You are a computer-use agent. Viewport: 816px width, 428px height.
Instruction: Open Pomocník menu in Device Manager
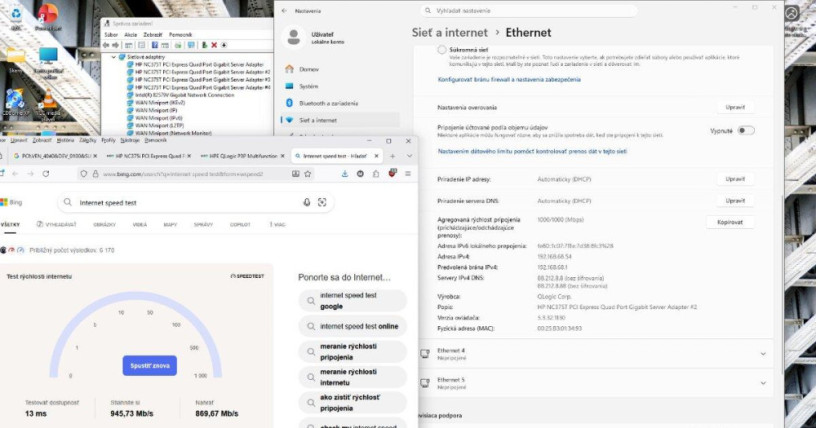[181, 34]
